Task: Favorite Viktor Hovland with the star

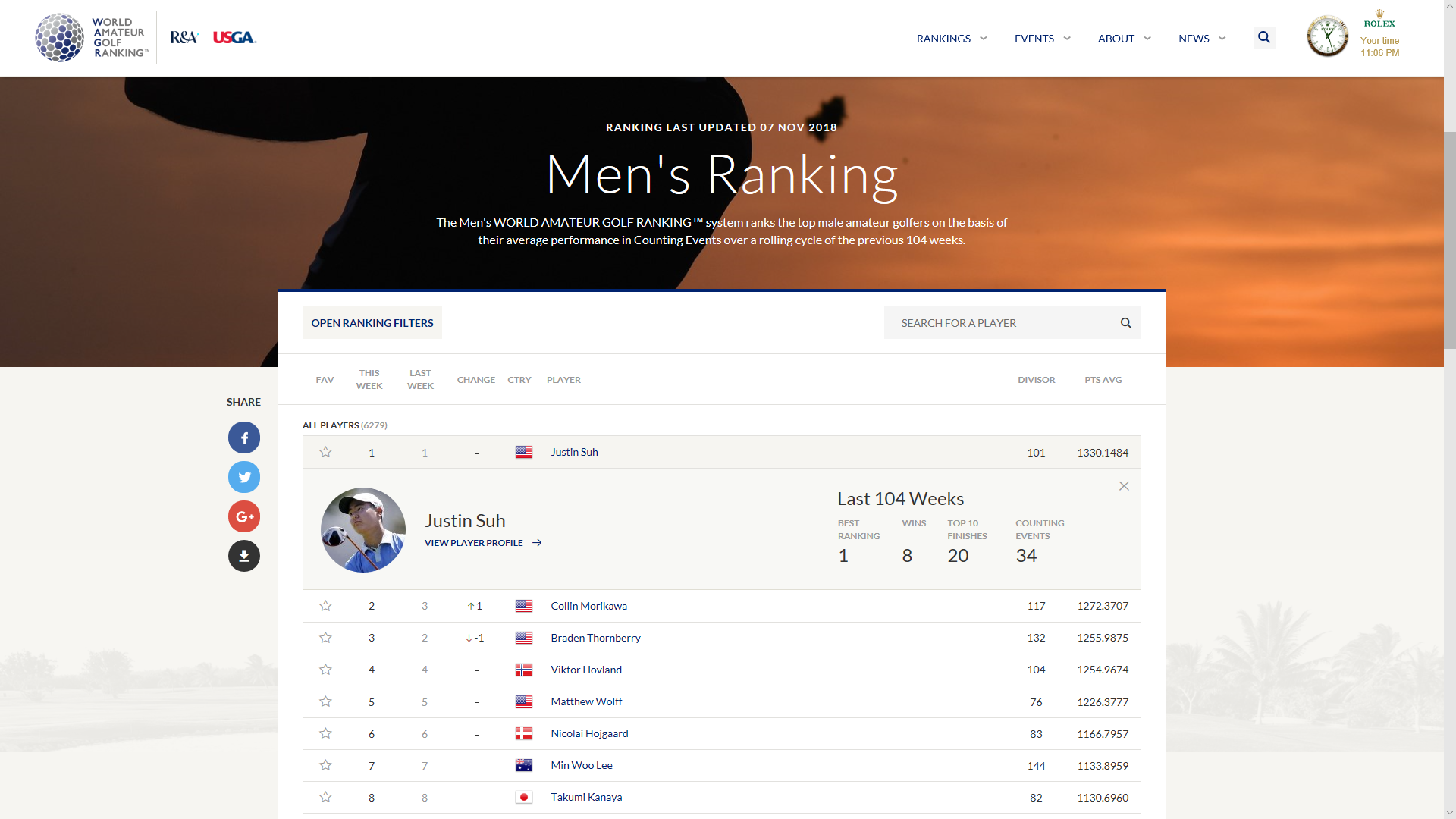Action: coord(325,670)
